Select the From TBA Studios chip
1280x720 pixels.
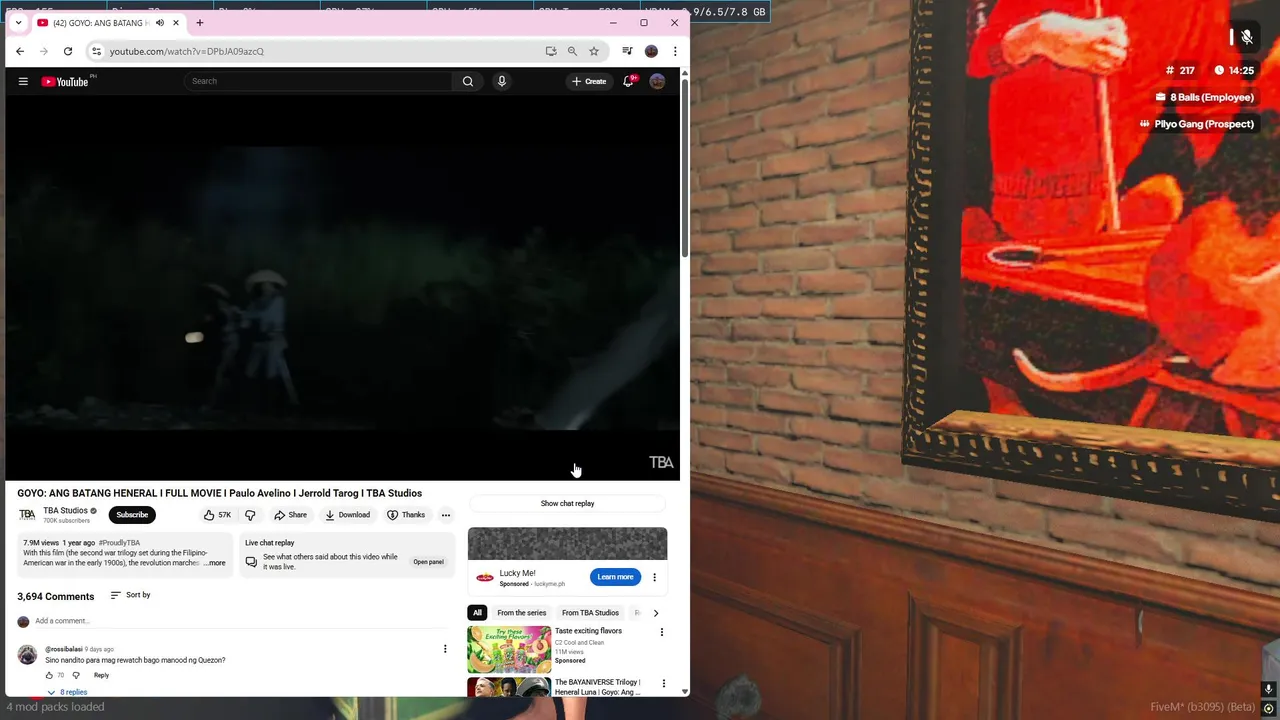[x=590, y=613]
